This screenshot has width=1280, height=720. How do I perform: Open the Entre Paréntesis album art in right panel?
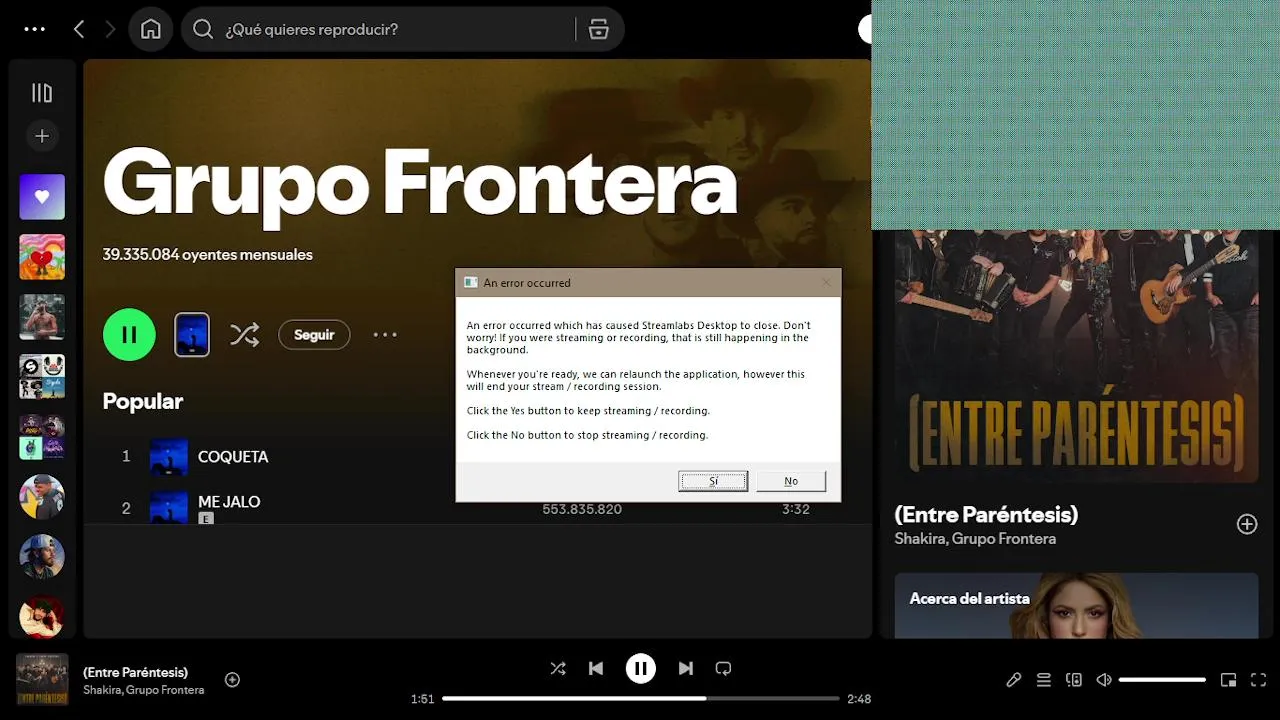pos(1076,356)
